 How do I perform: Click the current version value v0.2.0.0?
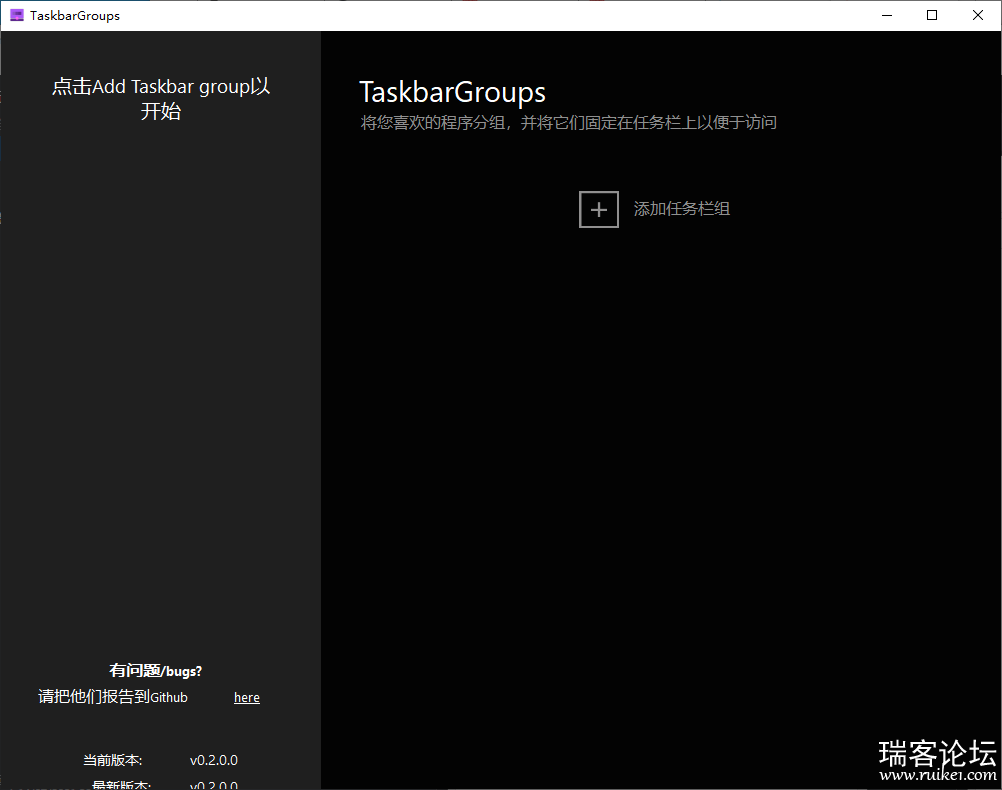pyautogui.click(x=214, y=760)
